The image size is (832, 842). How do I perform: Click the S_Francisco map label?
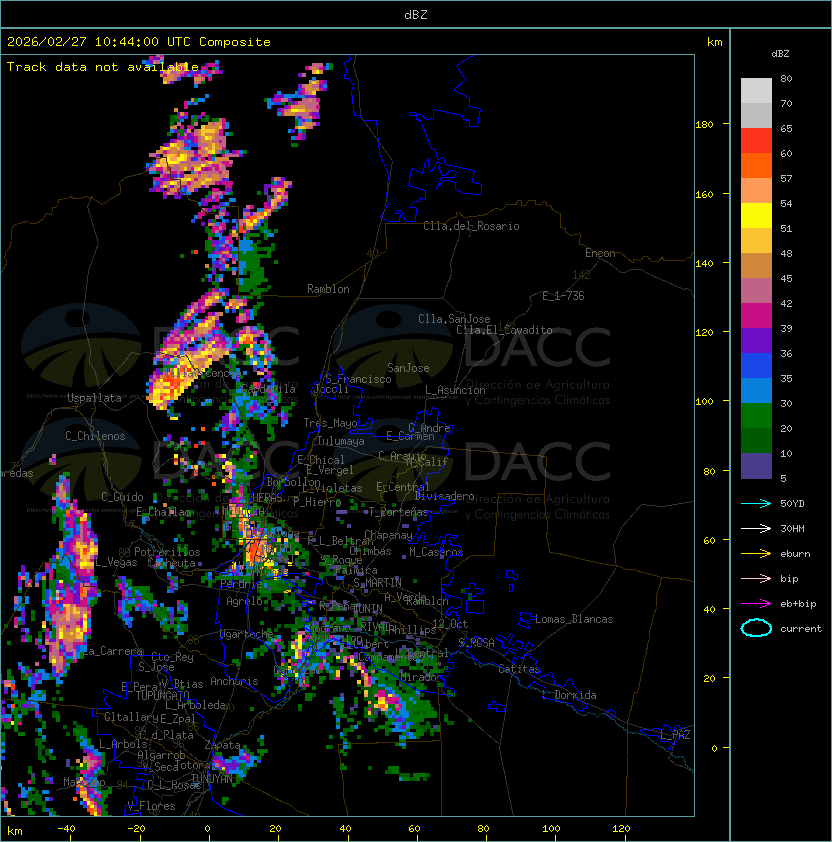pos(358,379)
